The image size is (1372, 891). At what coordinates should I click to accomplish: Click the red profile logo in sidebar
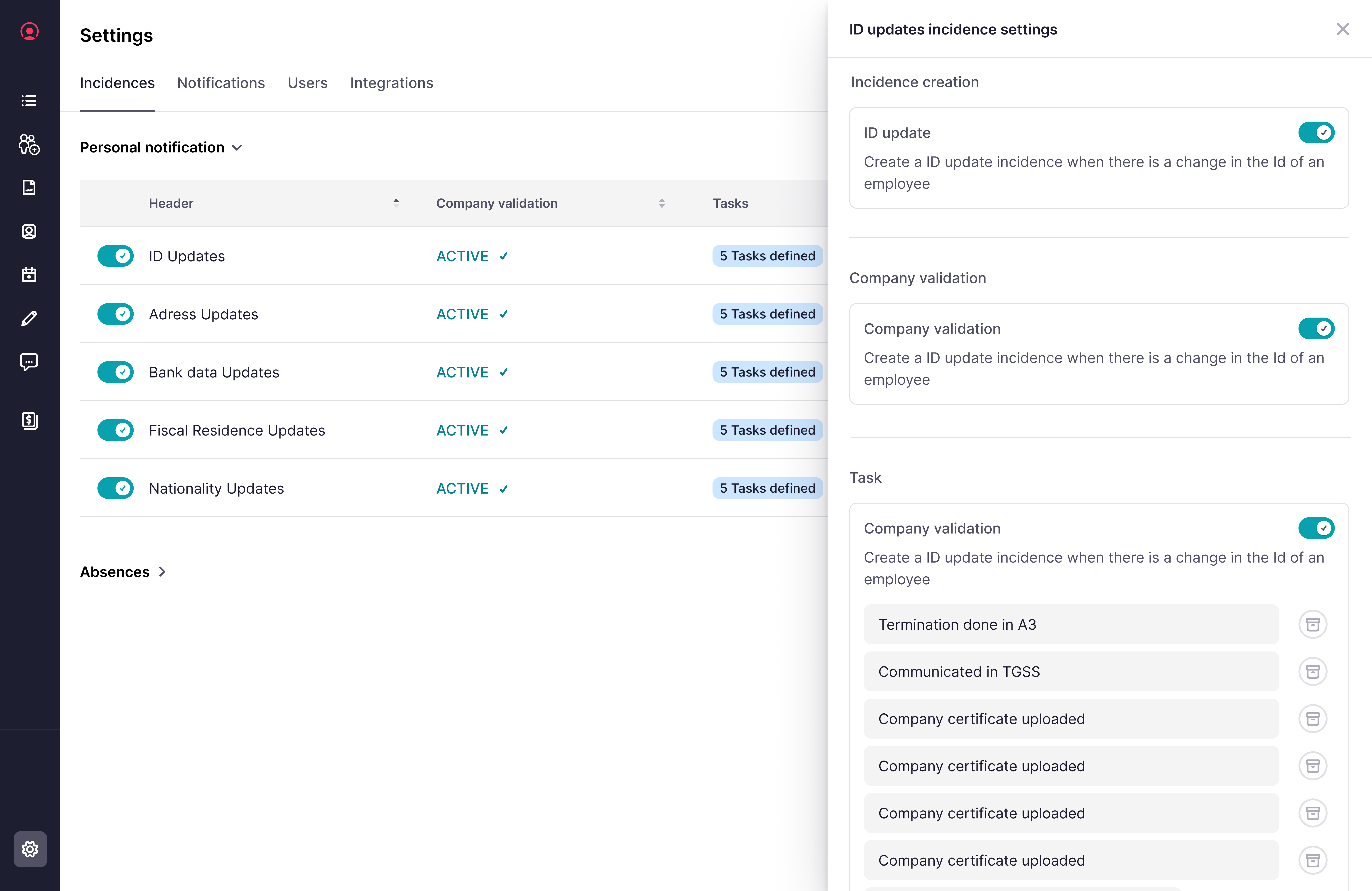click(29, 31)
